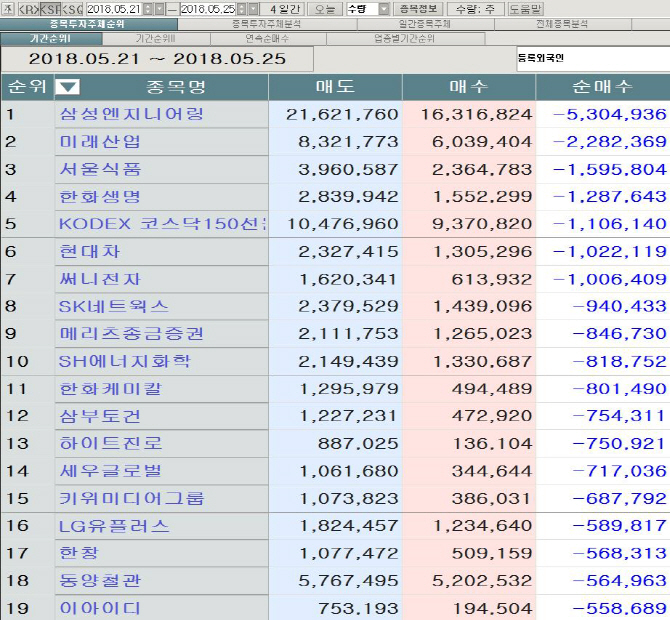Click net value -558,689
This screenshot has height=620, width=670.
[x=619, y=609]
